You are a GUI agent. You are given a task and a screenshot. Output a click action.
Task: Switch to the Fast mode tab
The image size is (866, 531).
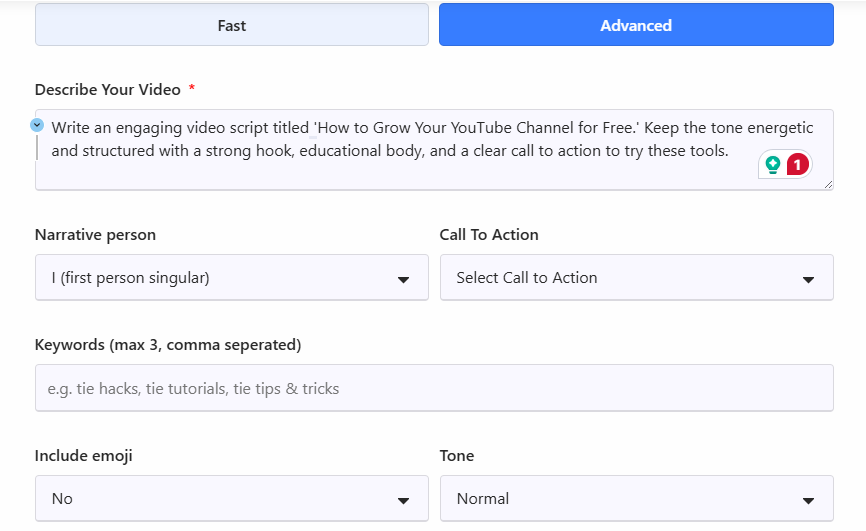point(232,25)
